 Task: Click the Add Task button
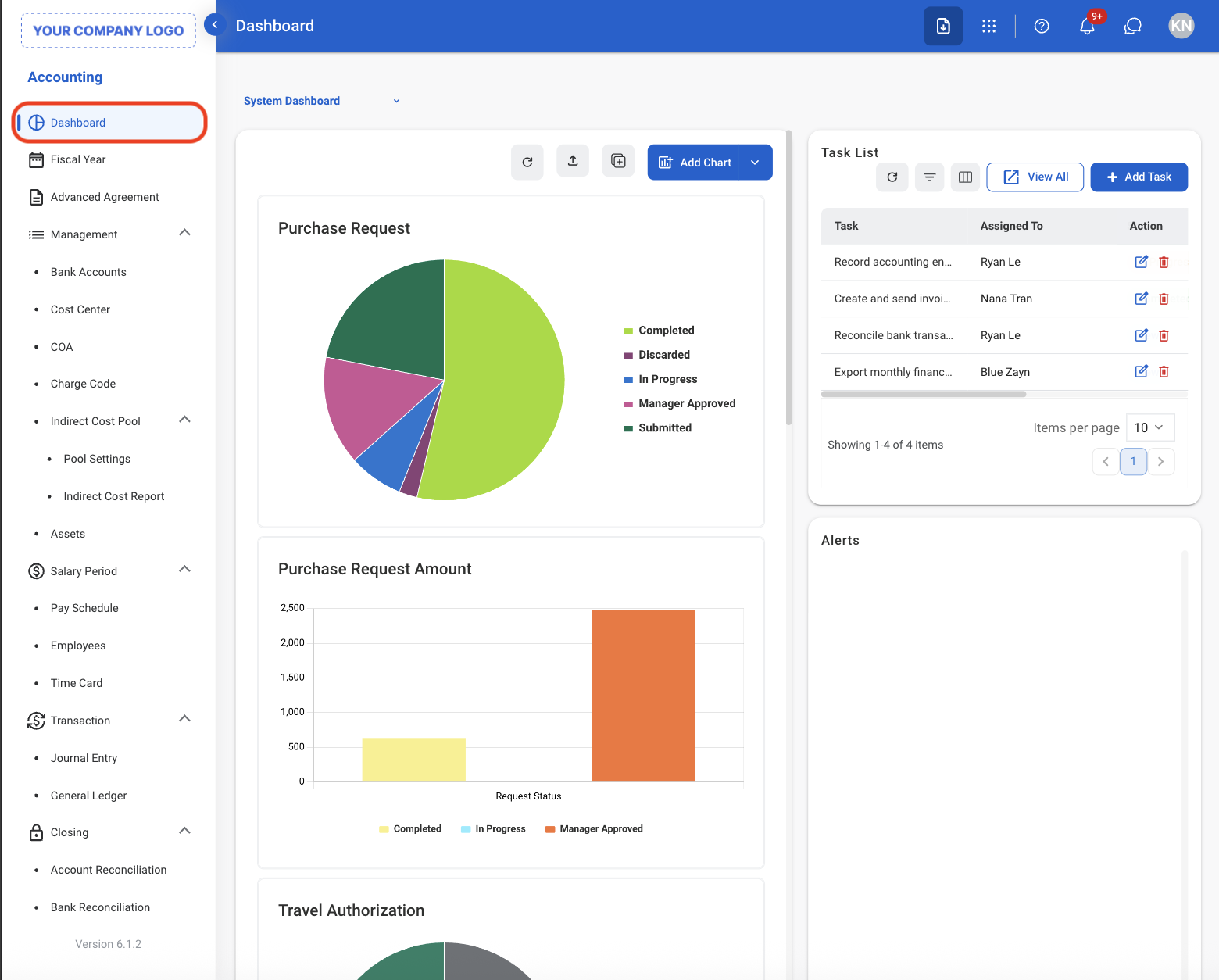[1139, 177]
